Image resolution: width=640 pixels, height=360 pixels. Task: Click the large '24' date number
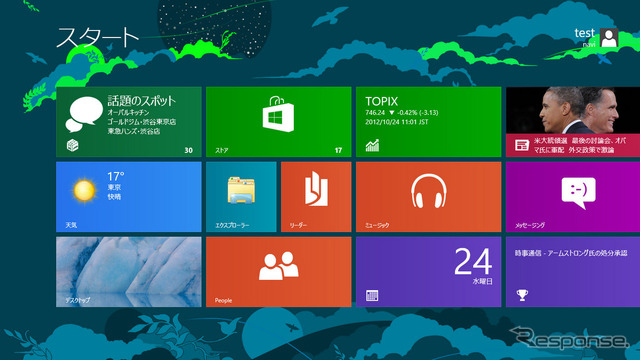[x=473, y=262]
